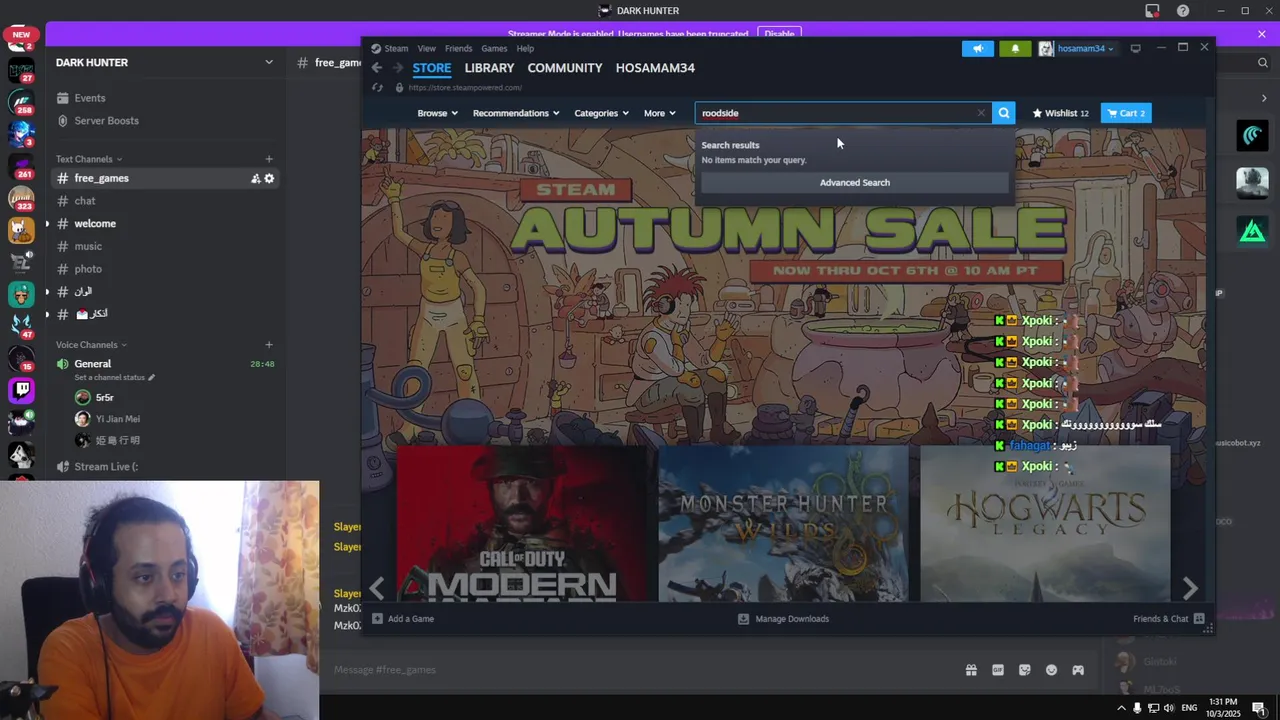Switch to the Steam COMMUNITY tab
This screenshot has height=720, width=1280.
[x=565, y=68]
